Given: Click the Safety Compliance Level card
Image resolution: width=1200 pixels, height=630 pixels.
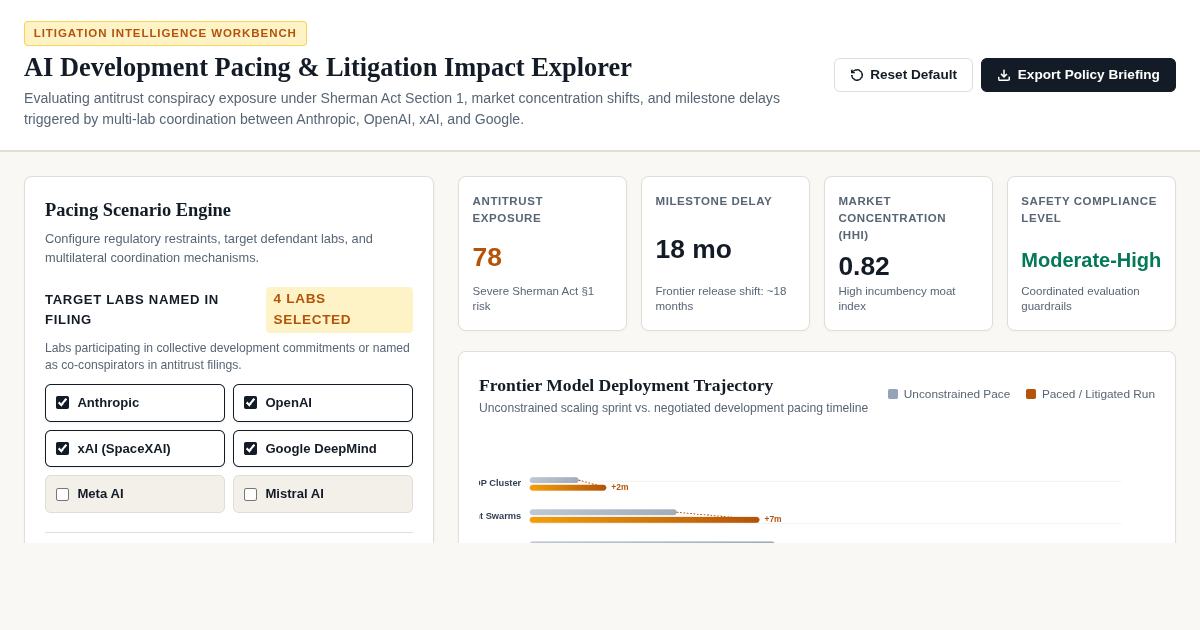Looking at the screenshot, I should (1091, 254).
